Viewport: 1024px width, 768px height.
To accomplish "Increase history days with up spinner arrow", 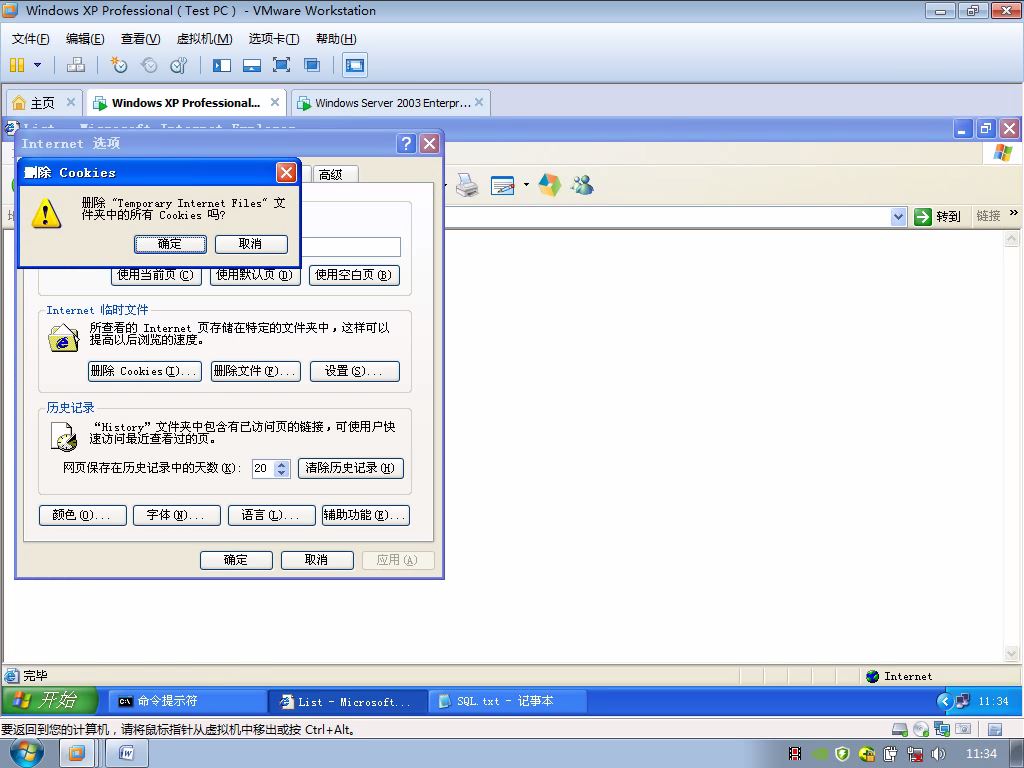I will coord(282,464).
